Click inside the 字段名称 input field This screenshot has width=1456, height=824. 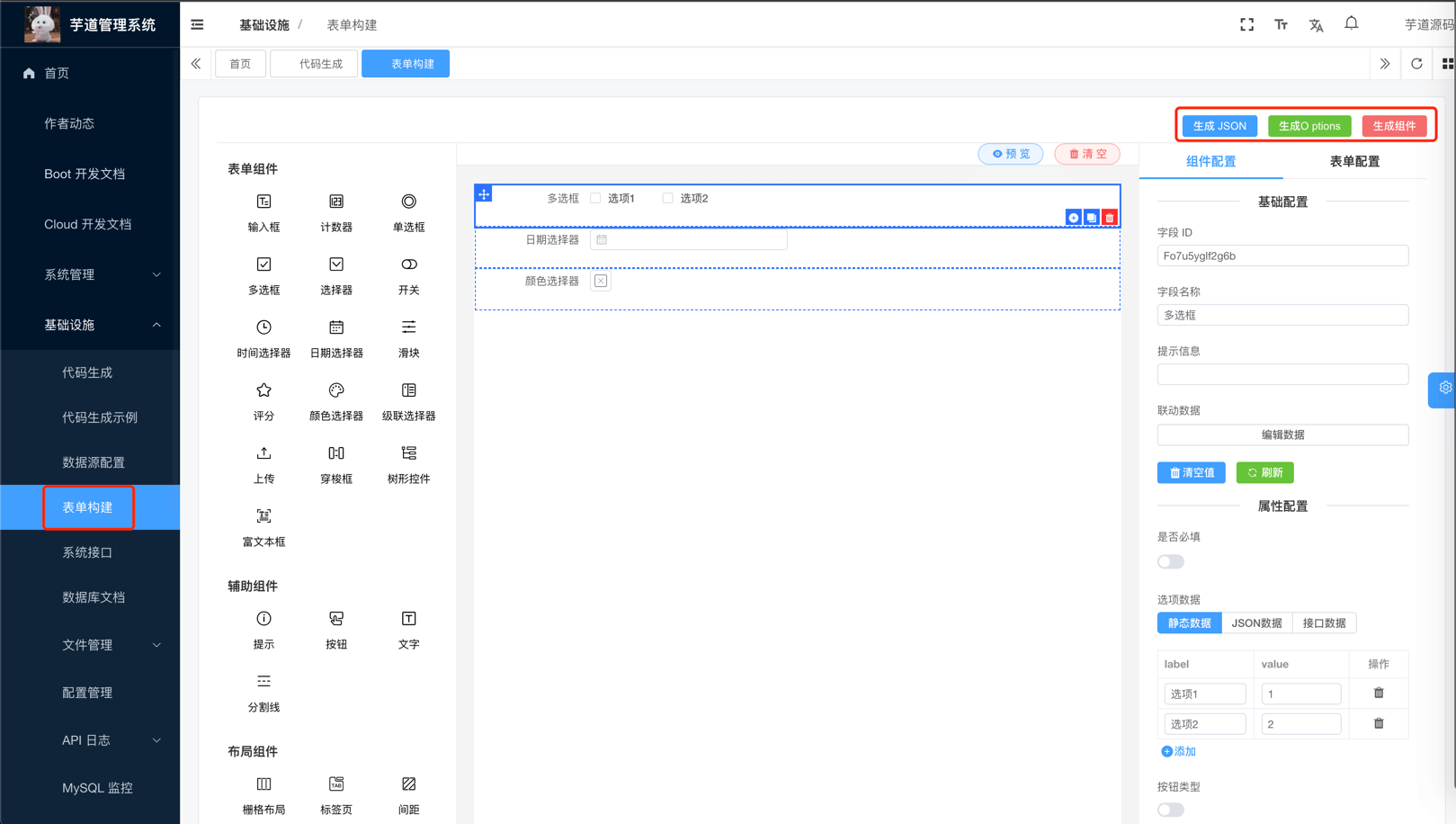click(x=1282, y=315)
